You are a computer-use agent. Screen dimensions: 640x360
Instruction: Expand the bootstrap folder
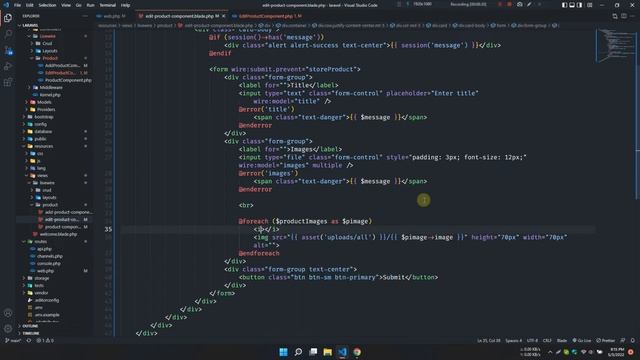click(x=44, y=117)
